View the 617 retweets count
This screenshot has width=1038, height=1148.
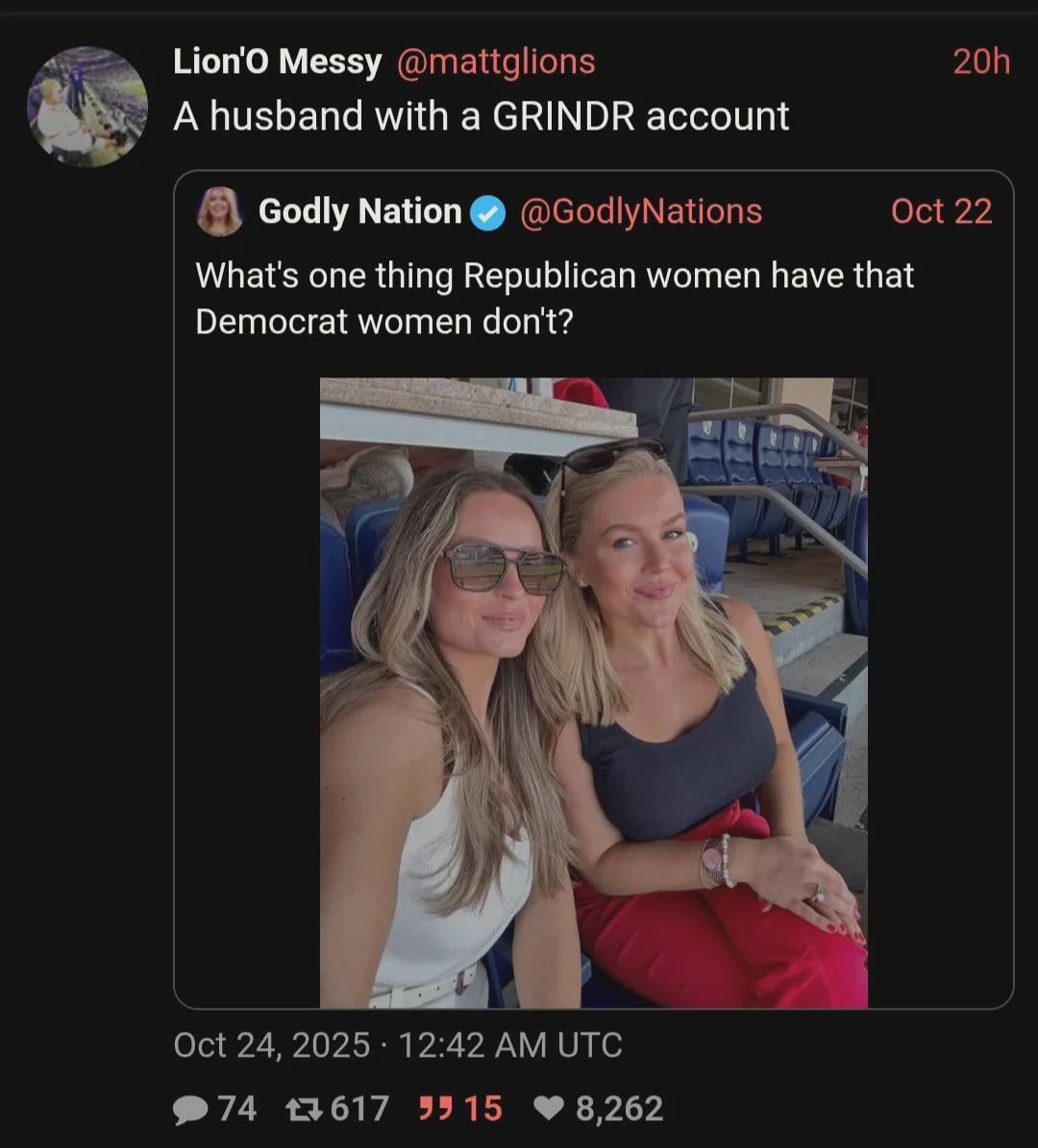(359, 1110)
